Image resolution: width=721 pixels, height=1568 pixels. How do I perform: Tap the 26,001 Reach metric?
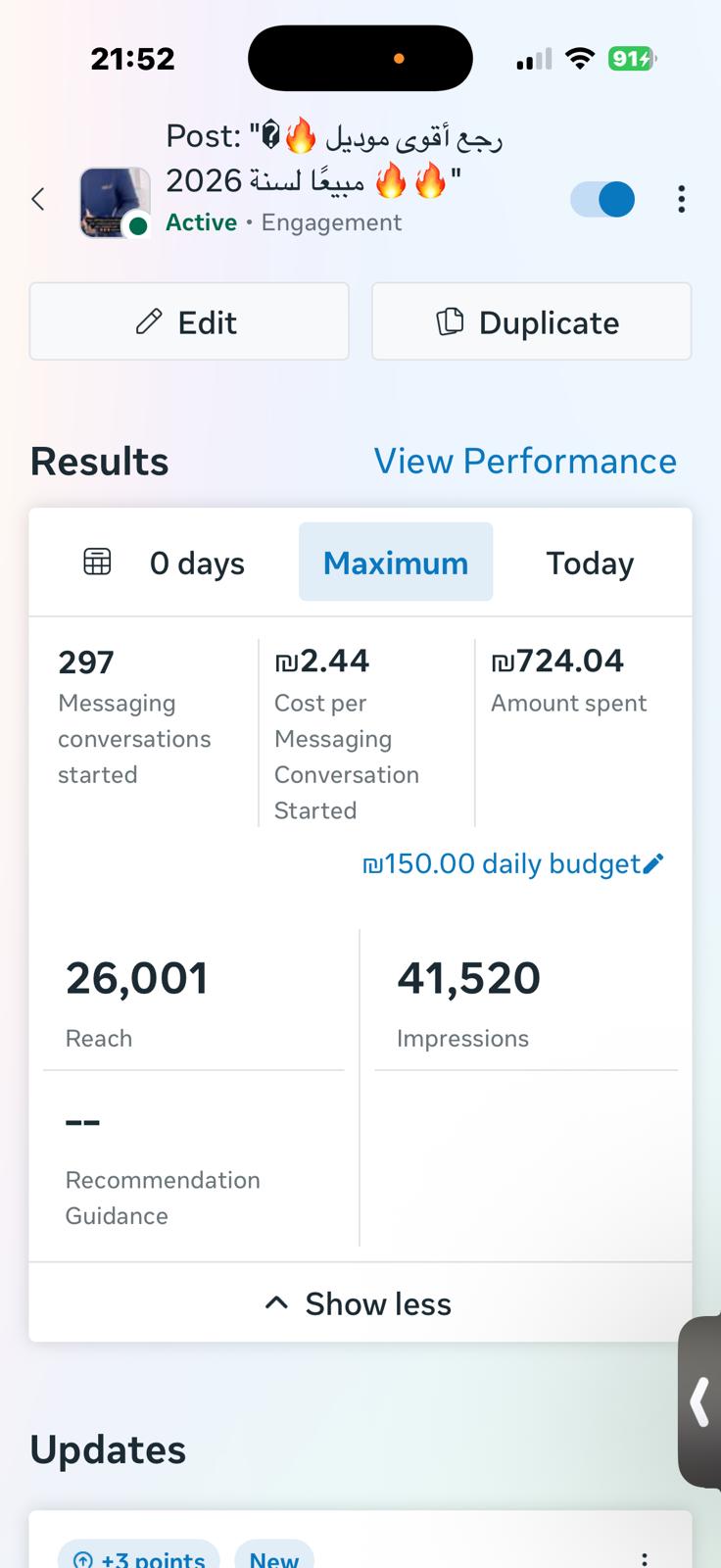tap(137, 980)
